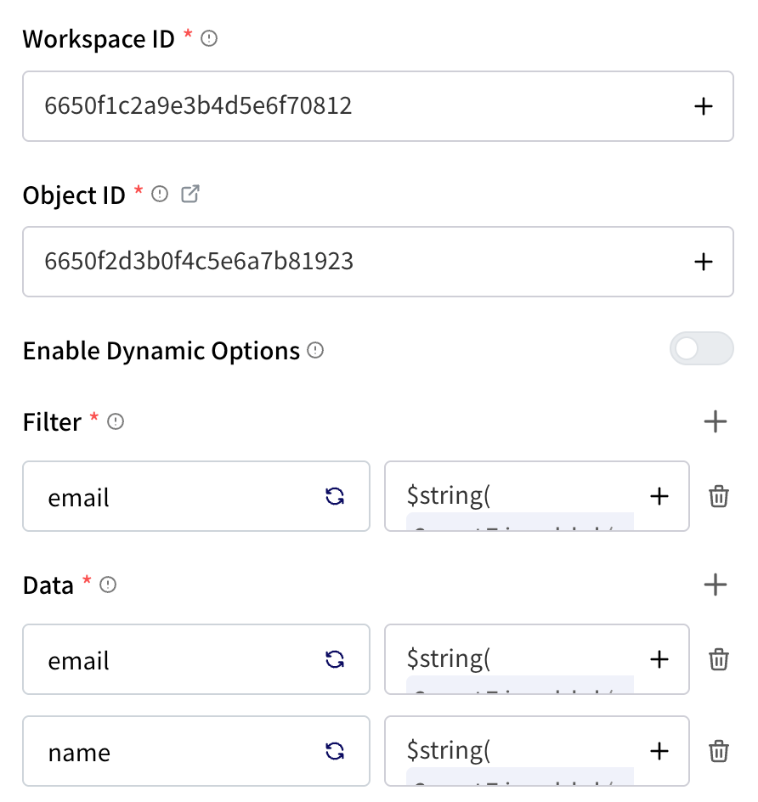The width and height of the screenshot is (758, 802).
Task: Click the Data section label
Action: 48,586
